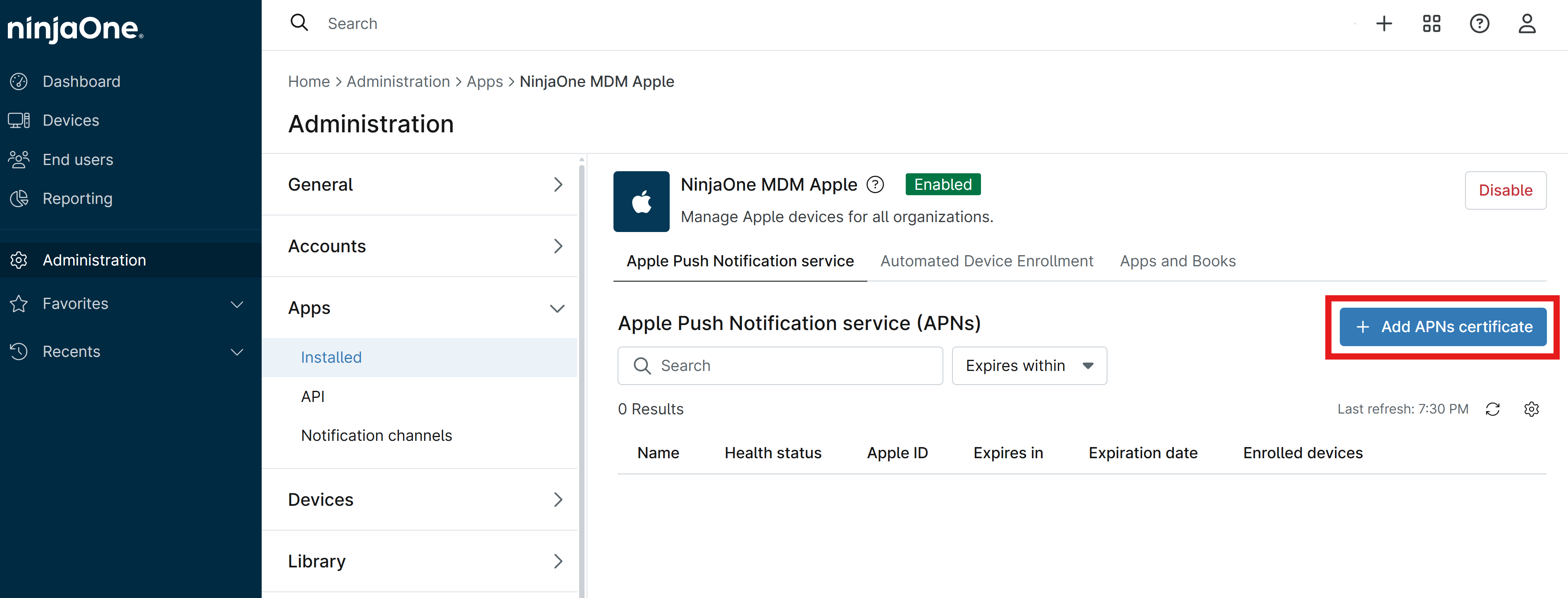Sort by Health status column header

click(773, 453)
